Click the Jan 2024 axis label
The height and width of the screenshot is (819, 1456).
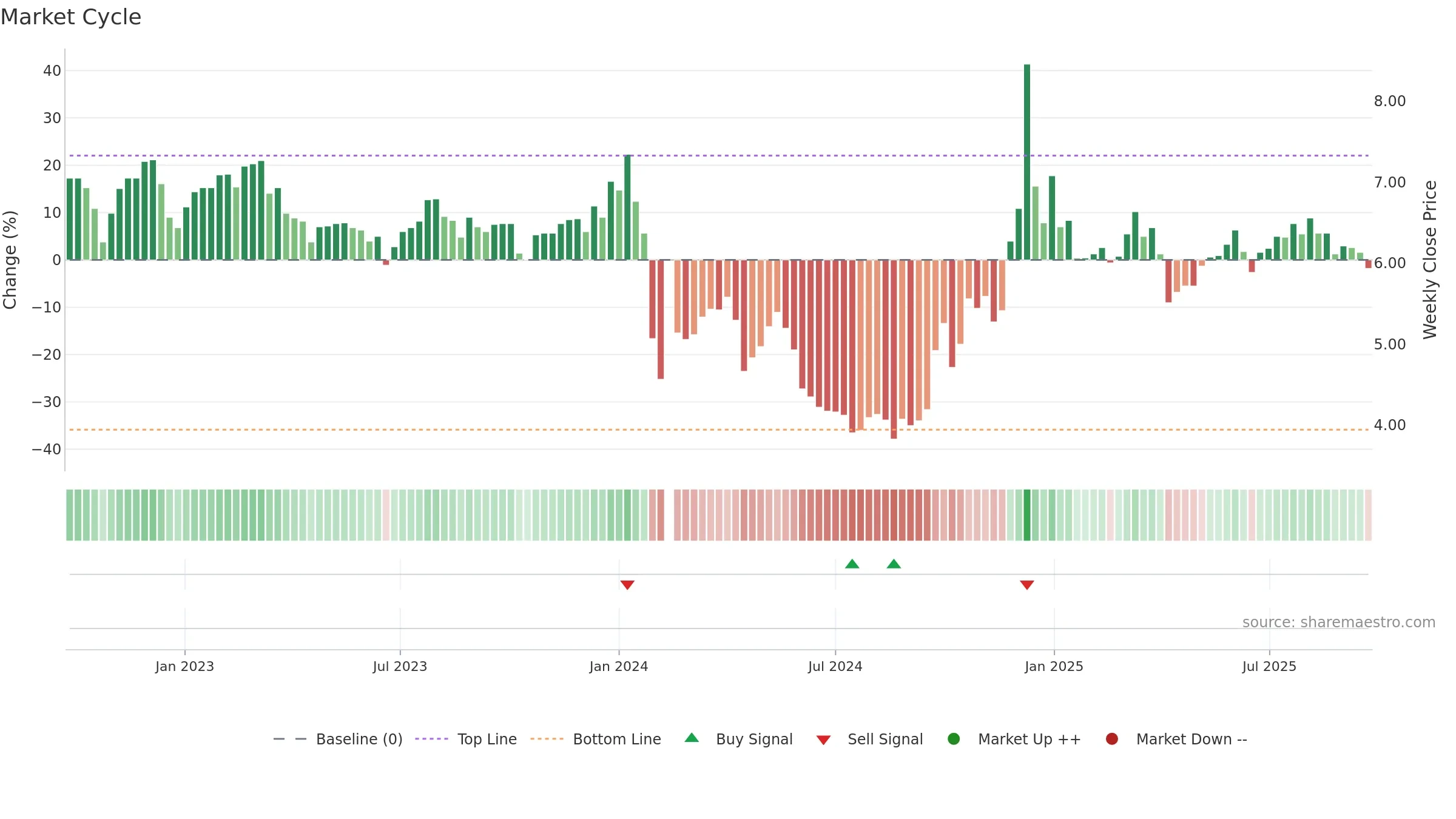coord(619,666)
